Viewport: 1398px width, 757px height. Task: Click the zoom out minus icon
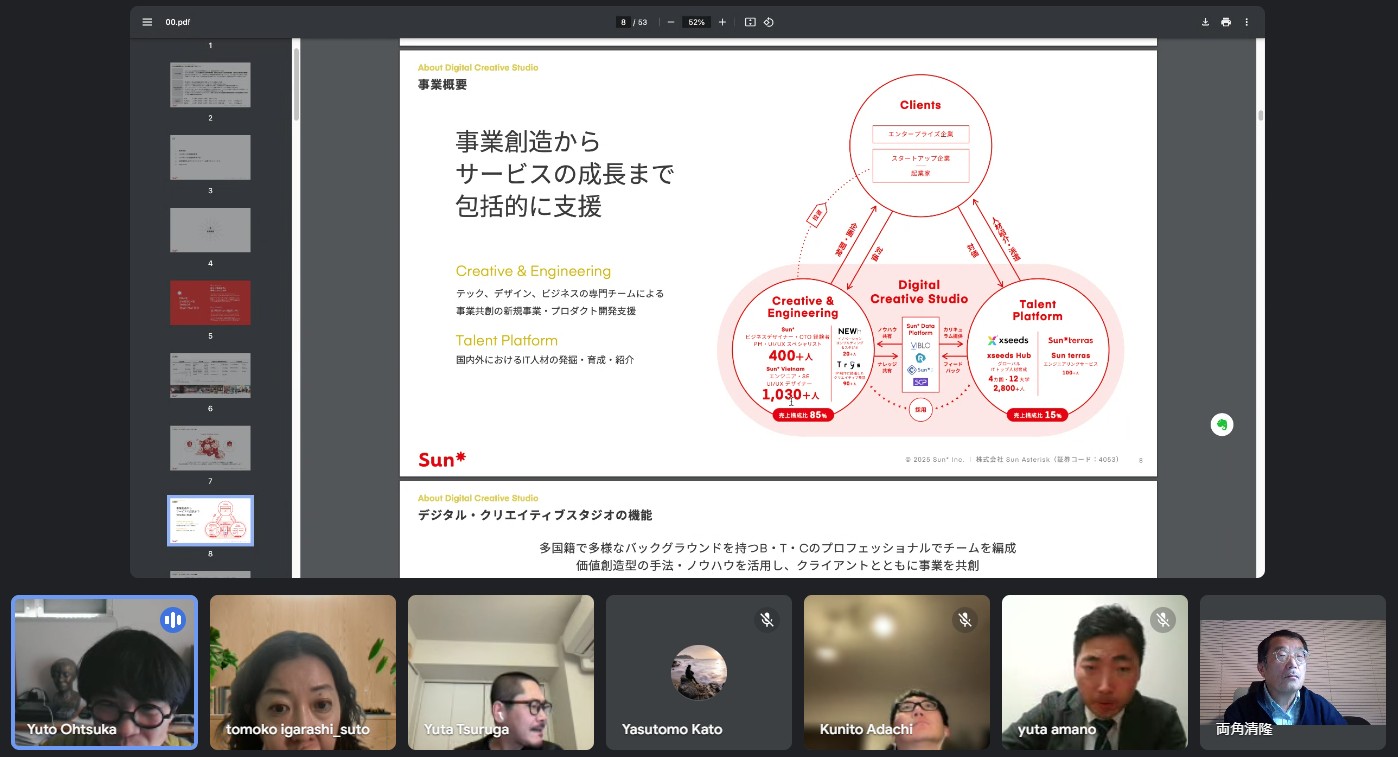pyautogui.click(x=671, y=22)
